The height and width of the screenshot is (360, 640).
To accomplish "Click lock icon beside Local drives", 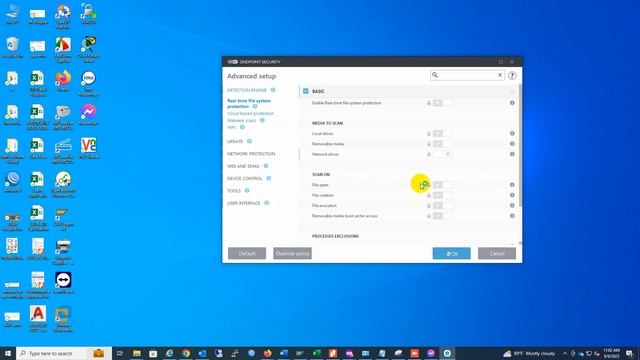I will [x=429, y=133].
